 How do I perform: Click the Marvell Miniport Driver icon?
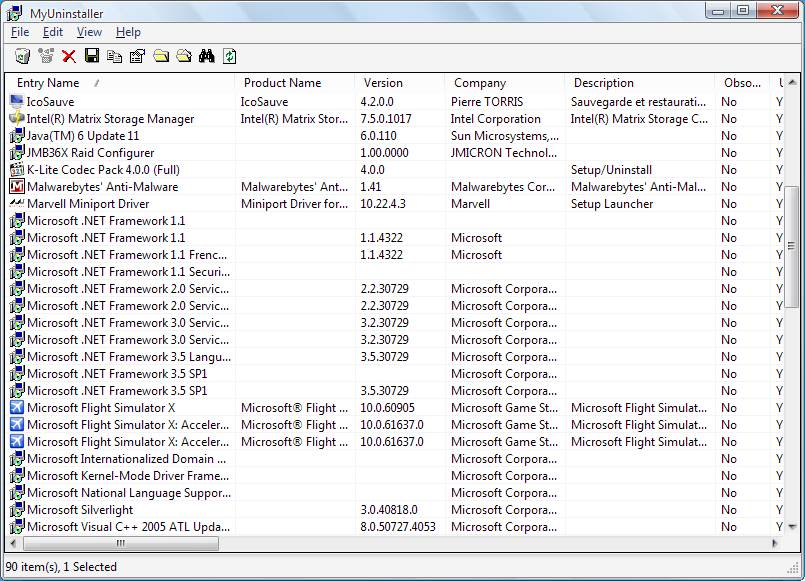pyautogui.click(x=17, y=203)
